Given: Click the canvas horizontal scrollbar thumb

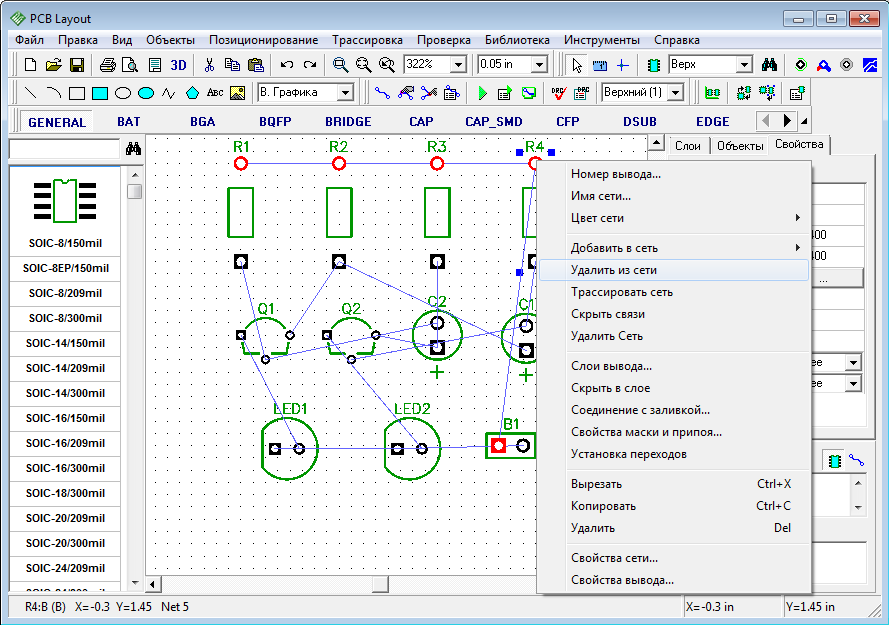Looking at the screenshot, I should pyautogui.click(x=380, y=584).
